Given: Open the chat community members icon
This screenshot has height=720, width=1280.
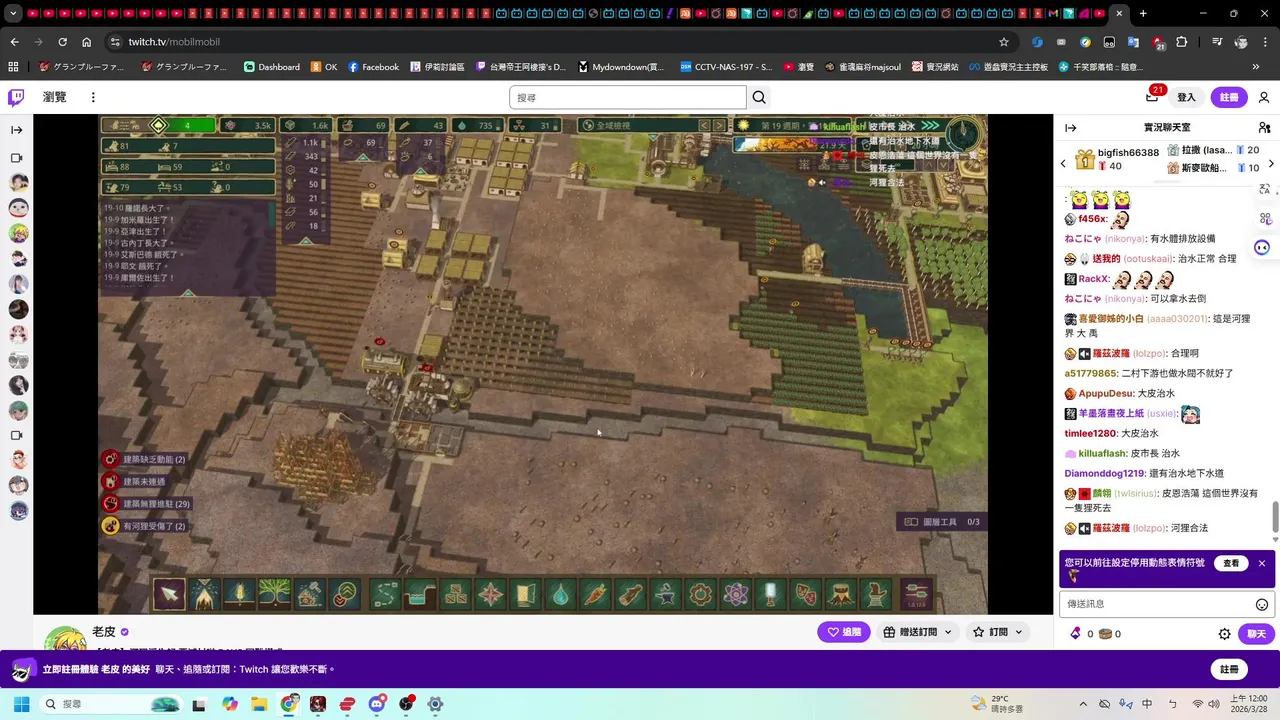Looking at the screenshot, I should coord(1264,128).
